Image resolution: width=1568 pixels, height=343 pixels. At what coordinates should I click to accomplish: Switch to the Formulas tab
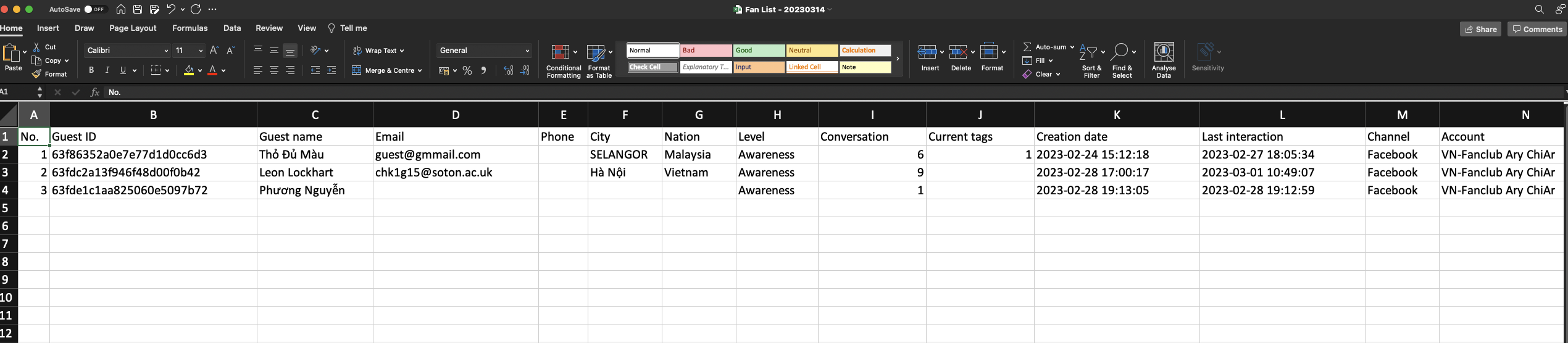click(190, 28)
